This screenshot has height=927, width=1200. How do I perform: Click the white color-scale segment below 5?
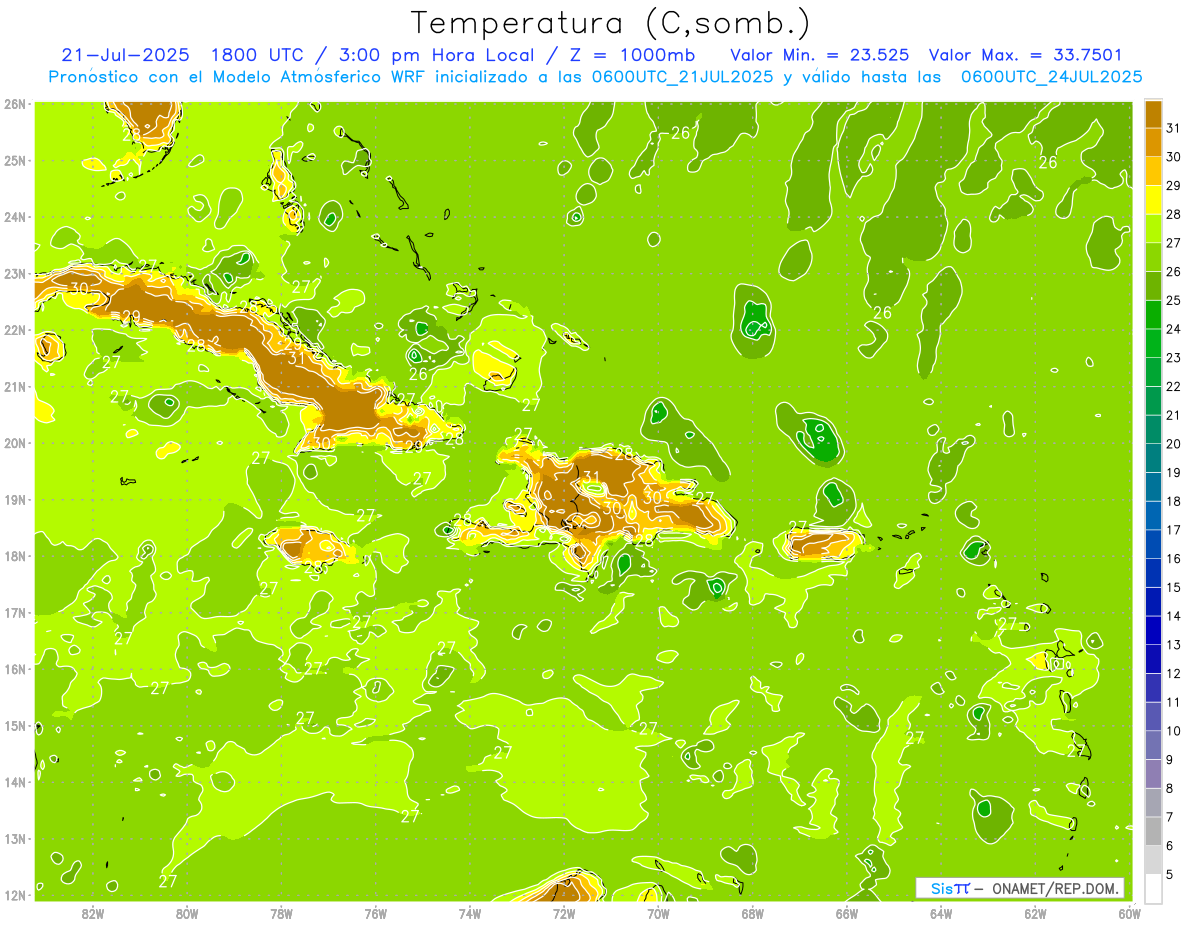coord(1153,888)
